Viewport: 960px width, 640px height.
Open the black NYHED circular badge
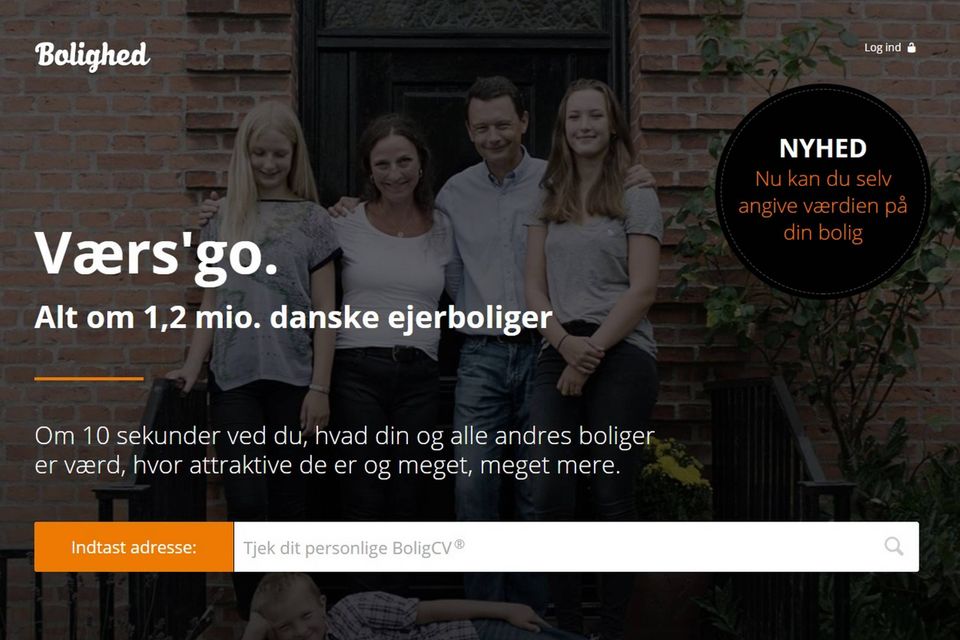point(822,190)
